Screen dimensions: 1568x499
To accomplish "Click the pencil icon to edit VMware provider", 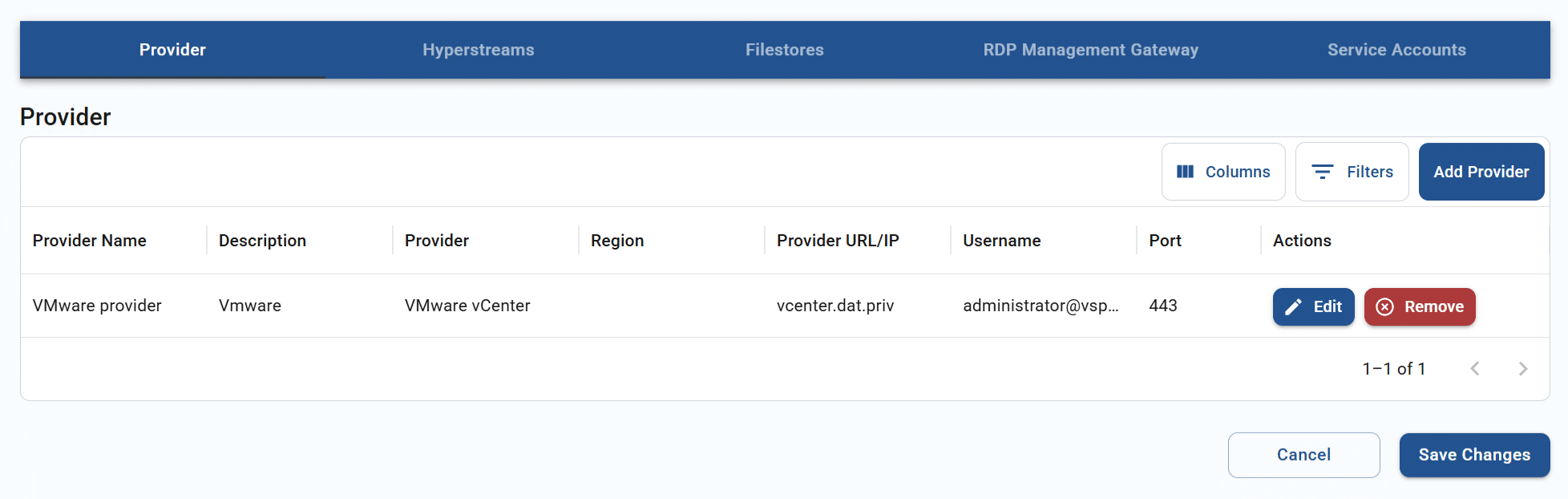I will point(1293,307).
